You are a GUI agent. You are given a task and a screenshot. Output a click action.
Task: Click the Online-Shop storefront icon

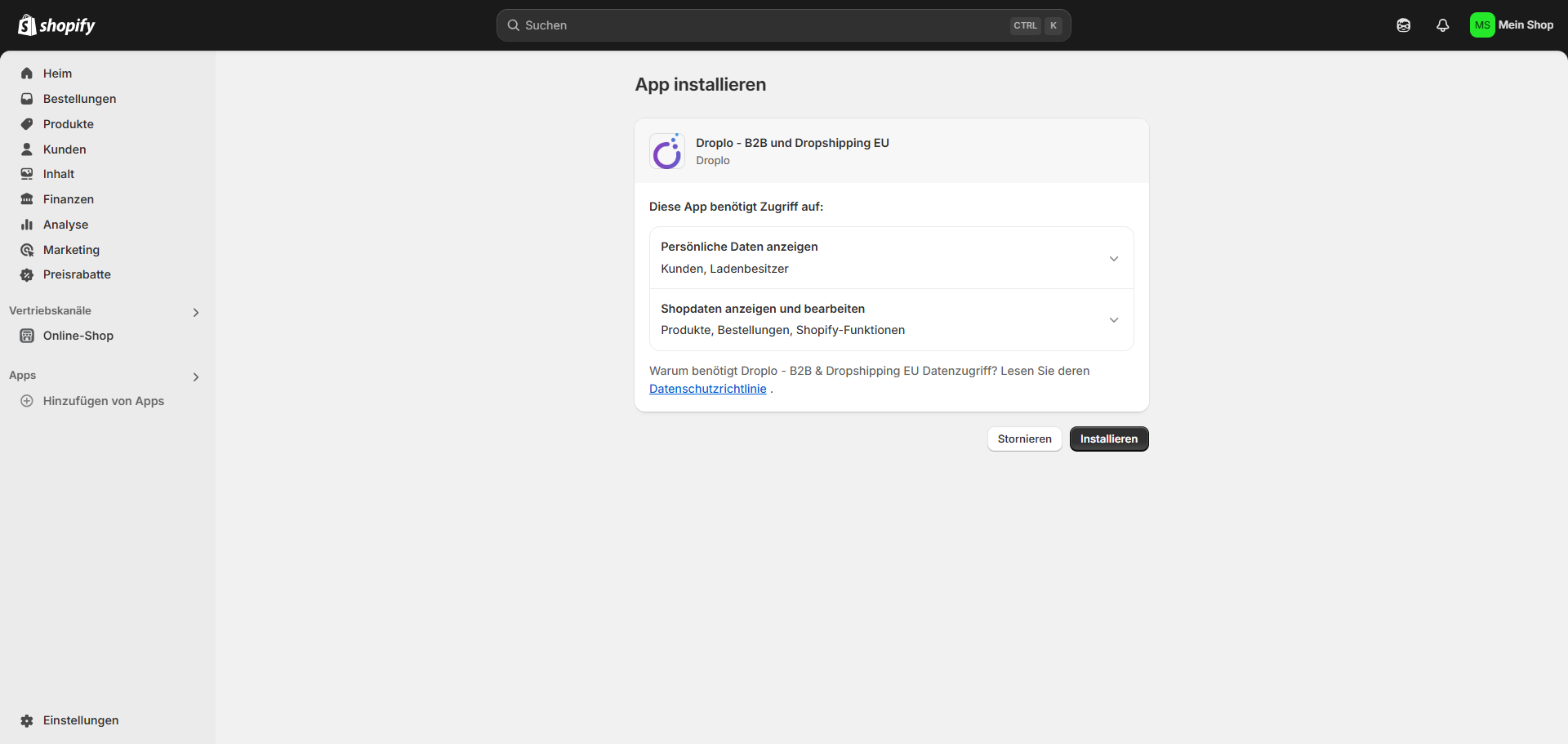coord(27,336)
